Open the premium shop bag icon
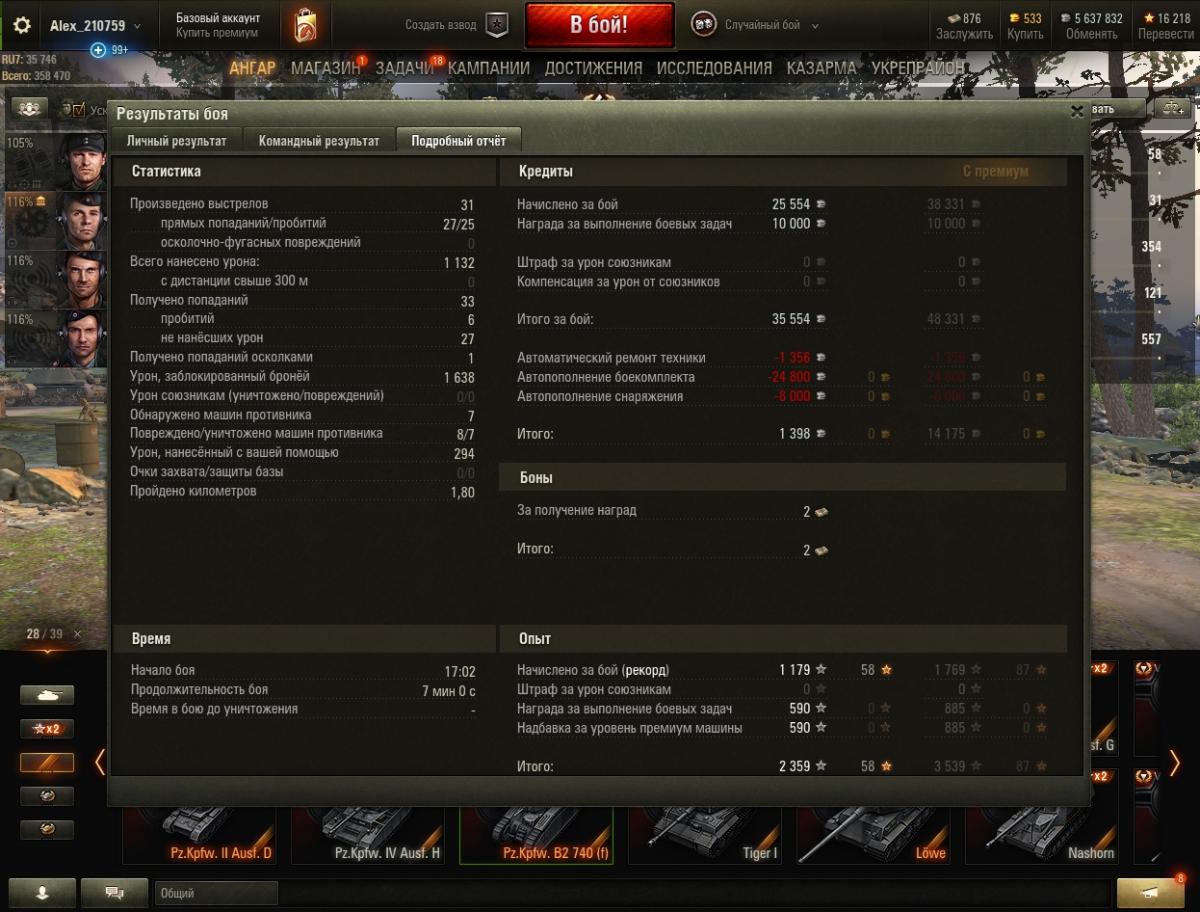The image size is (1200, 912). point(305,25)
